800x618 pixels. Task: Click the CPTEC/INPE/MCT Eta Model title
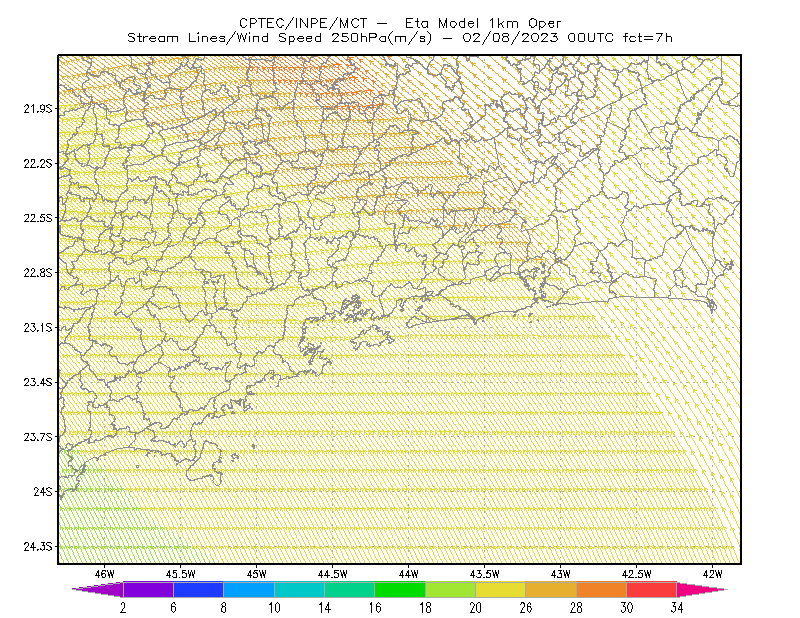point(400,23)
